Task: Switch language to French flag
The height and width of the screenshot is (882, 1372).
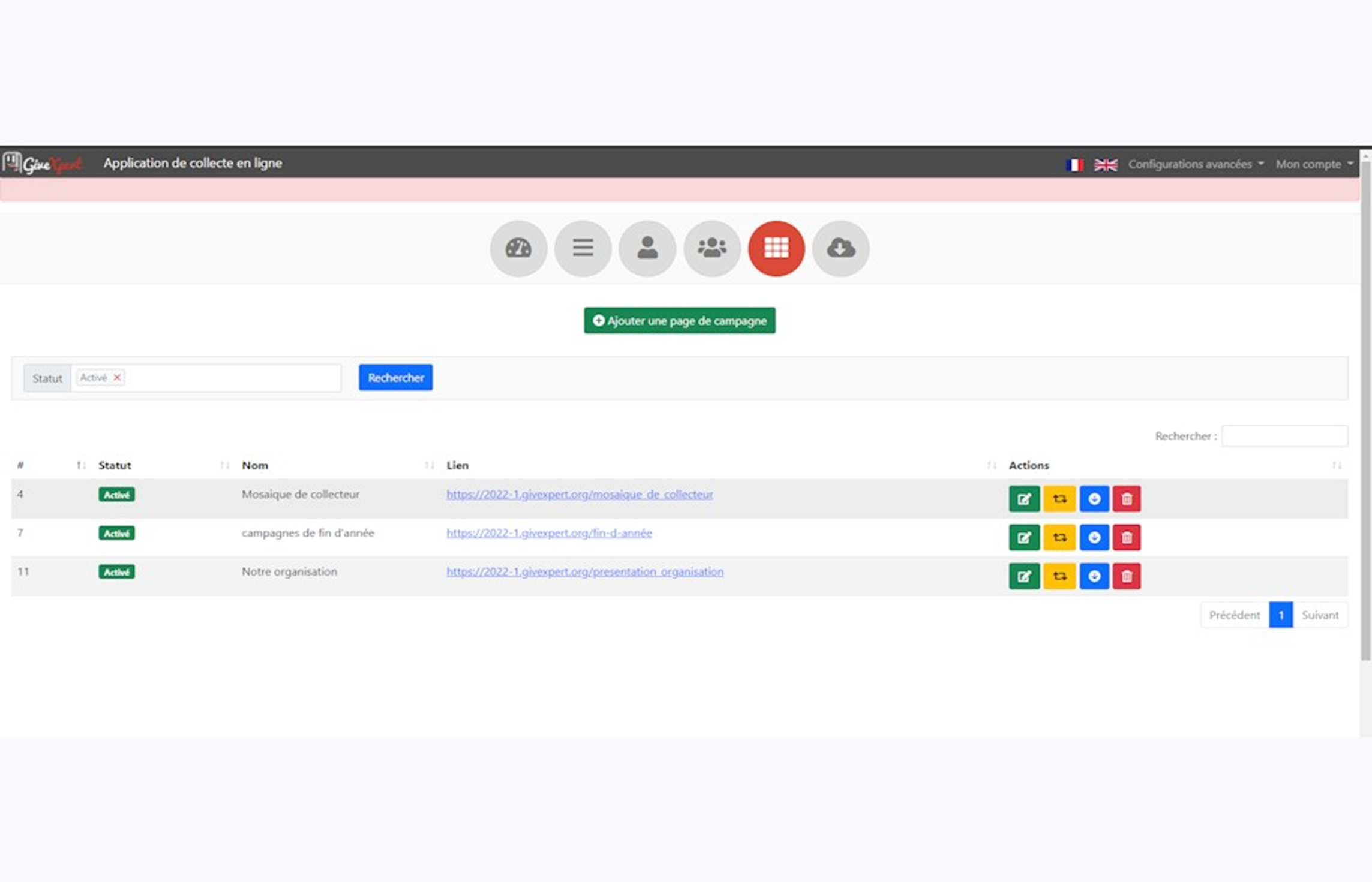Action: 1074,164
